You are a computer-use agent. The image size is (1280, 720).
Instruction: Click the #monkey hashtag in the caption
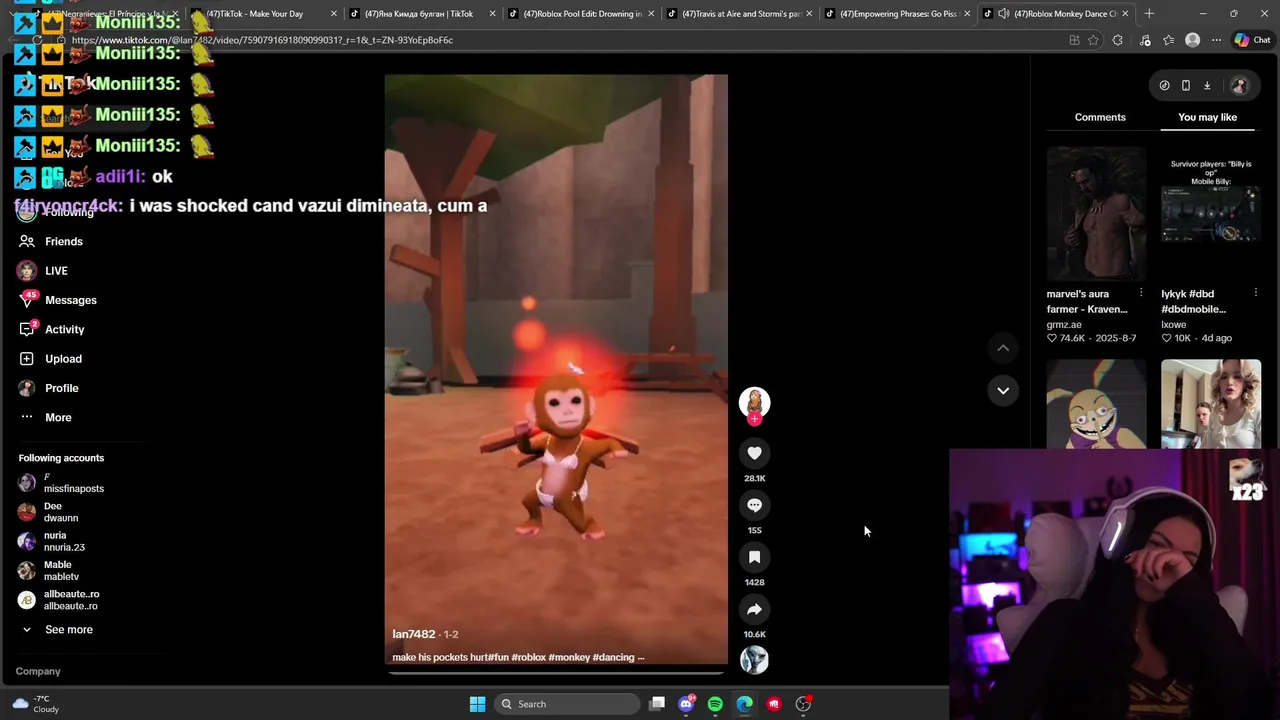[x=568, y=657]
